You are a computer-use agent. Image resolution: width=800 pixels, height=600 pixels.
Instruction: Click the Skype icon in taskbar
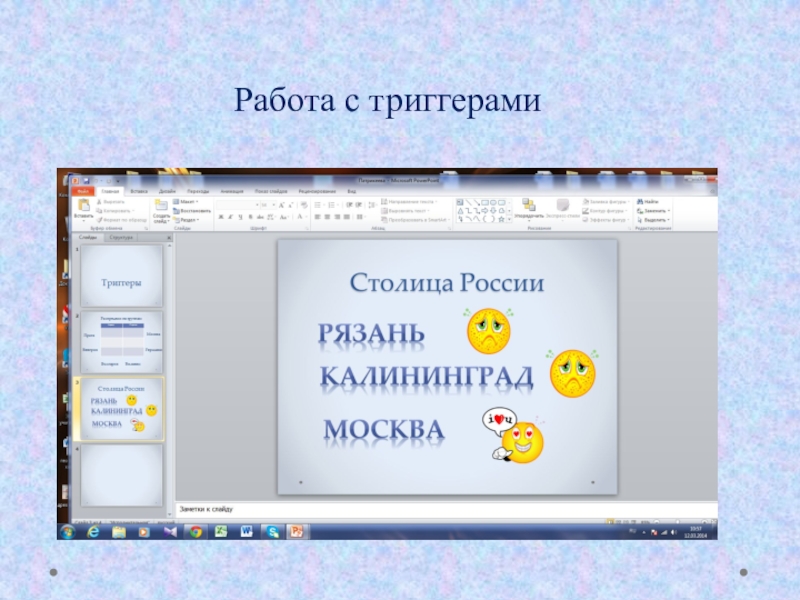(x=270, y=532)
